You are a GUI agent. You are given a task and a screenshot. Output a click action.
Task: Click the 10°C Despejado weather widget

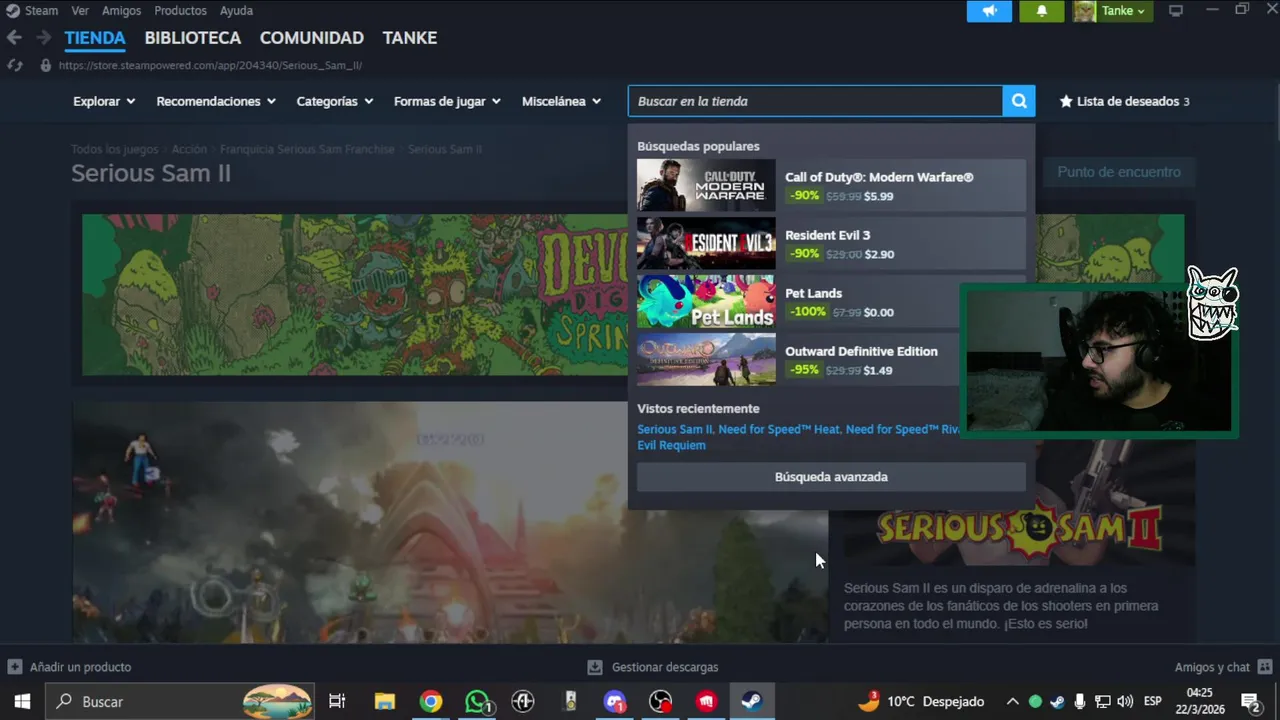click(x=921, y=701)
